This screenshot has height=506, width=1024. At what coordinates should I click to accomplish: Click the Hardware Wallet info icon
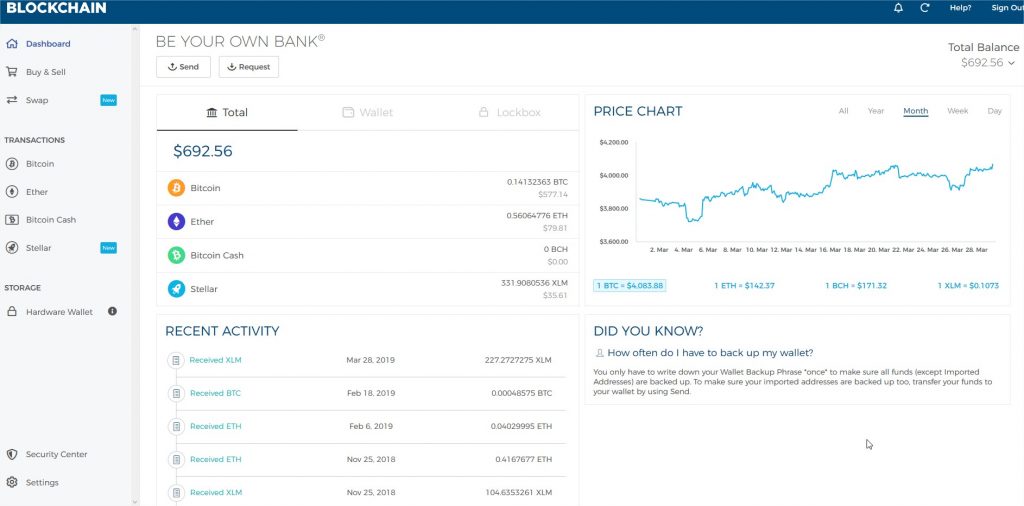[x=112, y=312]
